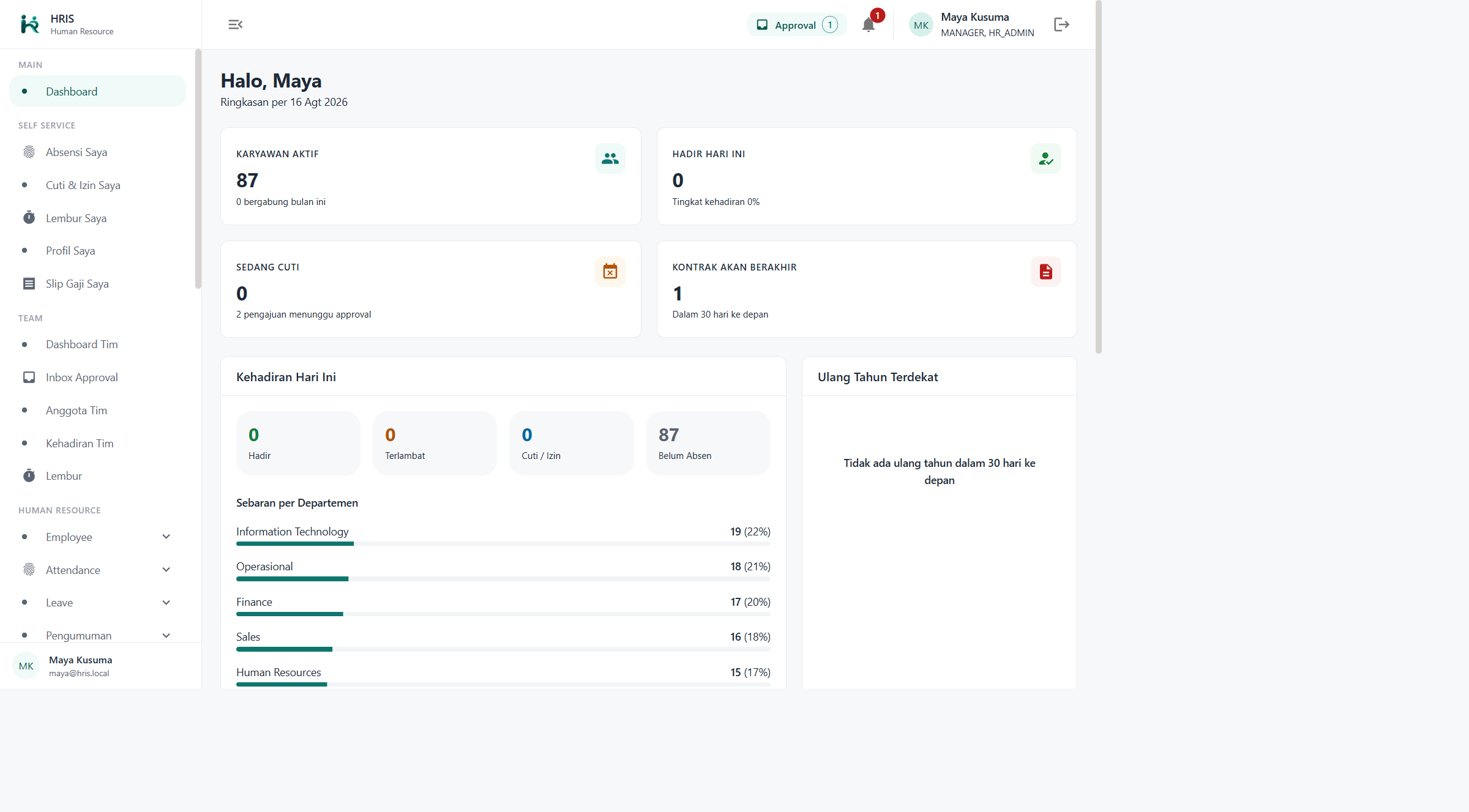Open Cuti & Izin Saya
This screenshot has height=812, width=1469.
point(97,185)
